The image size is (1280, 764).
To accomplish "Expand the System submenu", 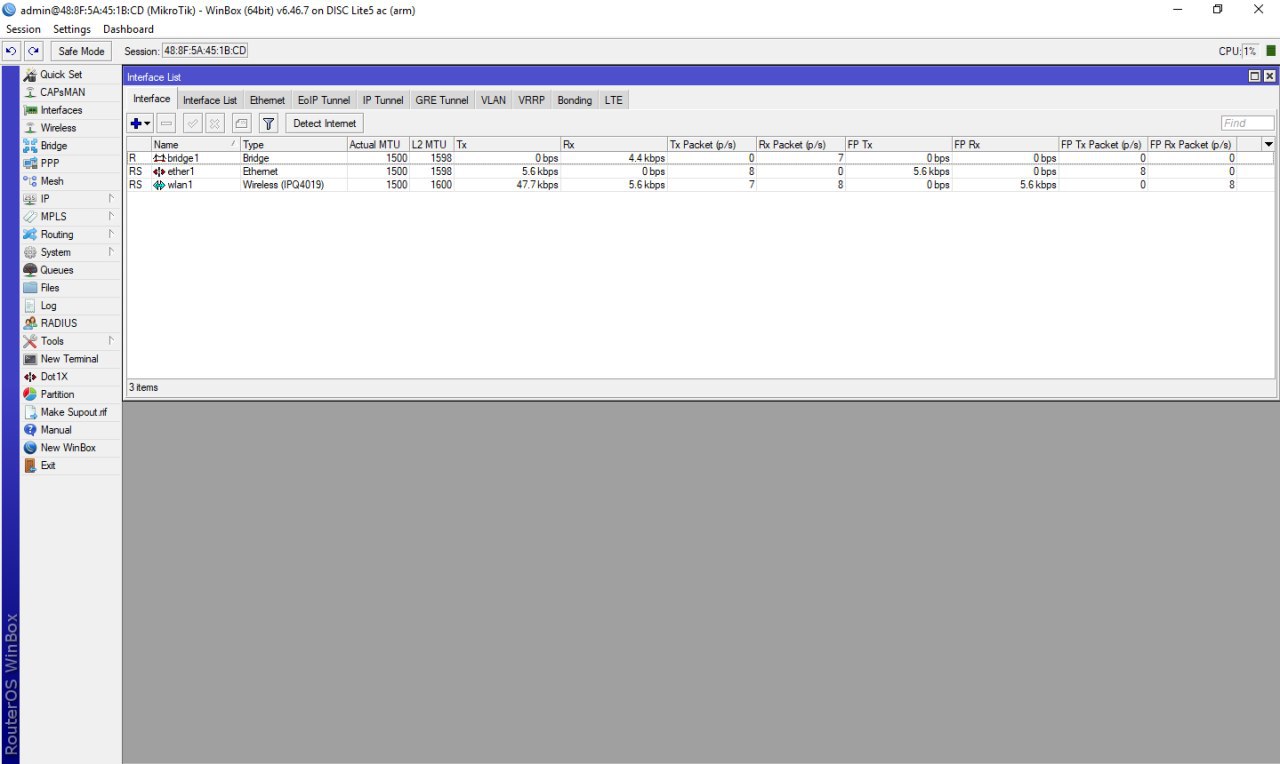I will pos(70,252).
